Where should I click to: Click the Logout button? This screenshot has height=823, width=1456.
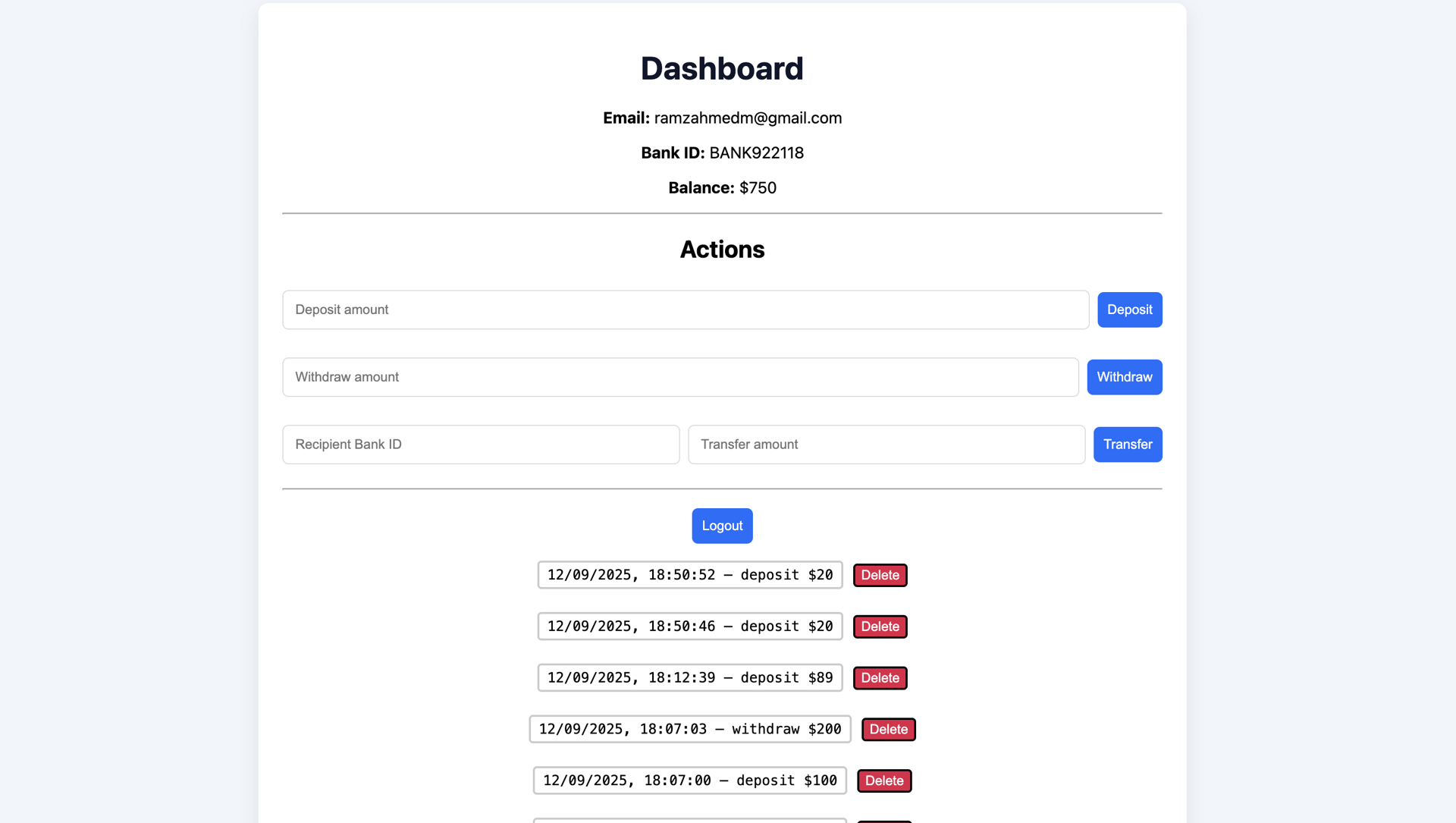pyautogui.click(x=722, y=526)
